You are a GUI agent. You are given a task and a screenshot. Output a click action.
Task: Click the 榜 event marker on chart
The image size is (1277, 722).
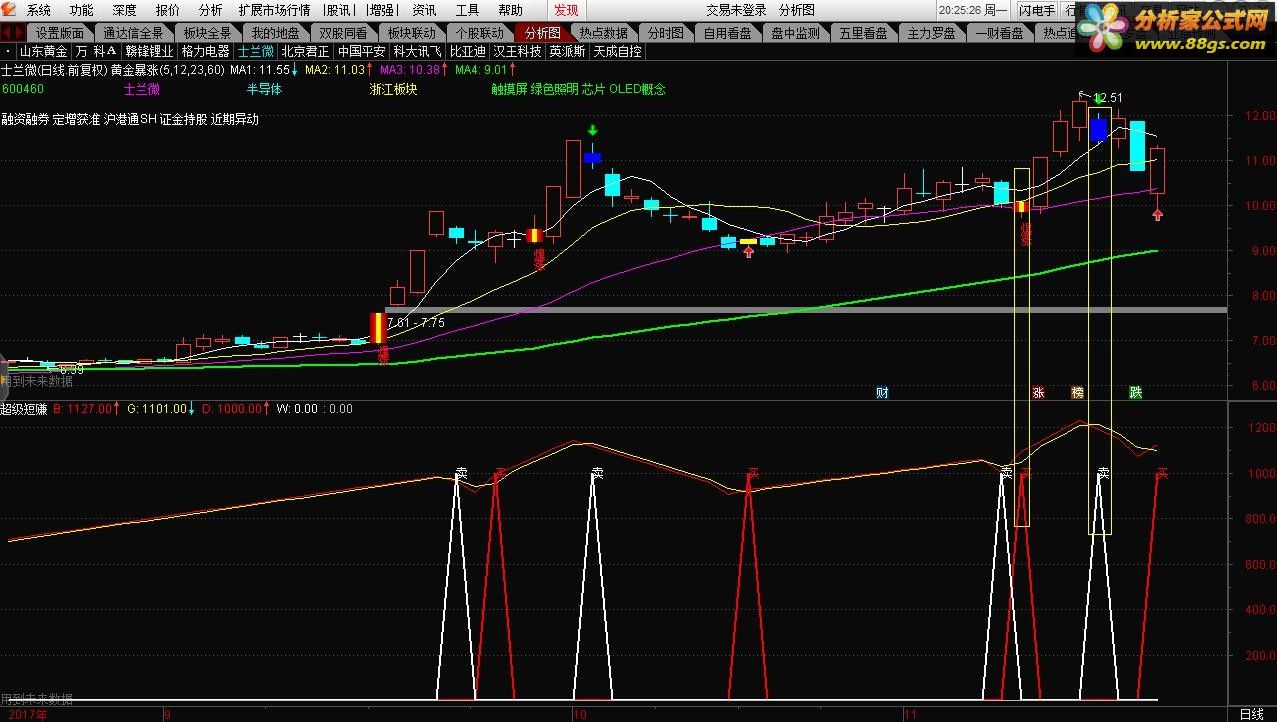click(x=1077, y=392)
